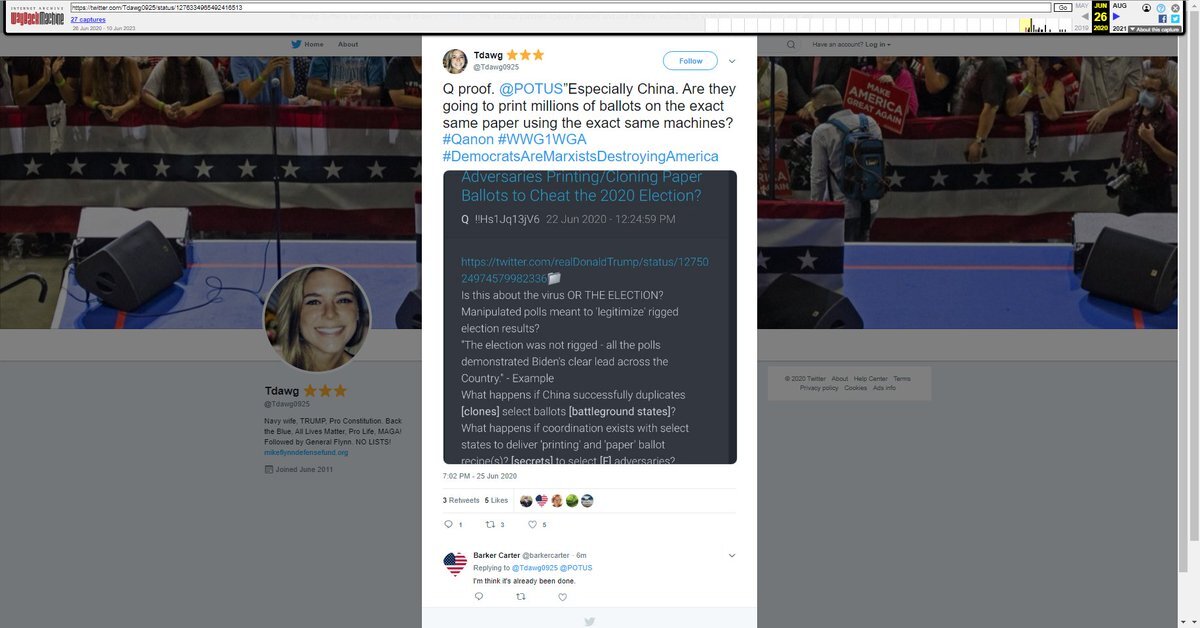Screen dimensions: 1200x628
Task: Share capture on Twitter icon in Wayback bar
Action: tap(1174, 19)
